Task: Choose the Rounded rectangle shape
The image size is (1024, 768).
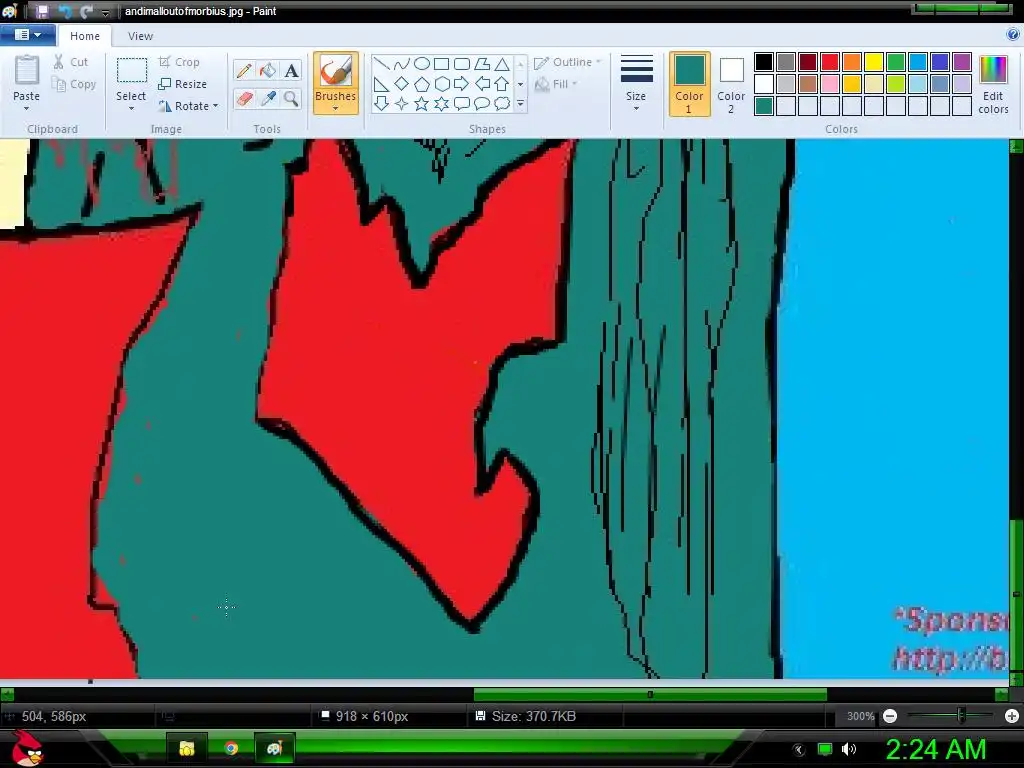Action: (x=462, y=64)
